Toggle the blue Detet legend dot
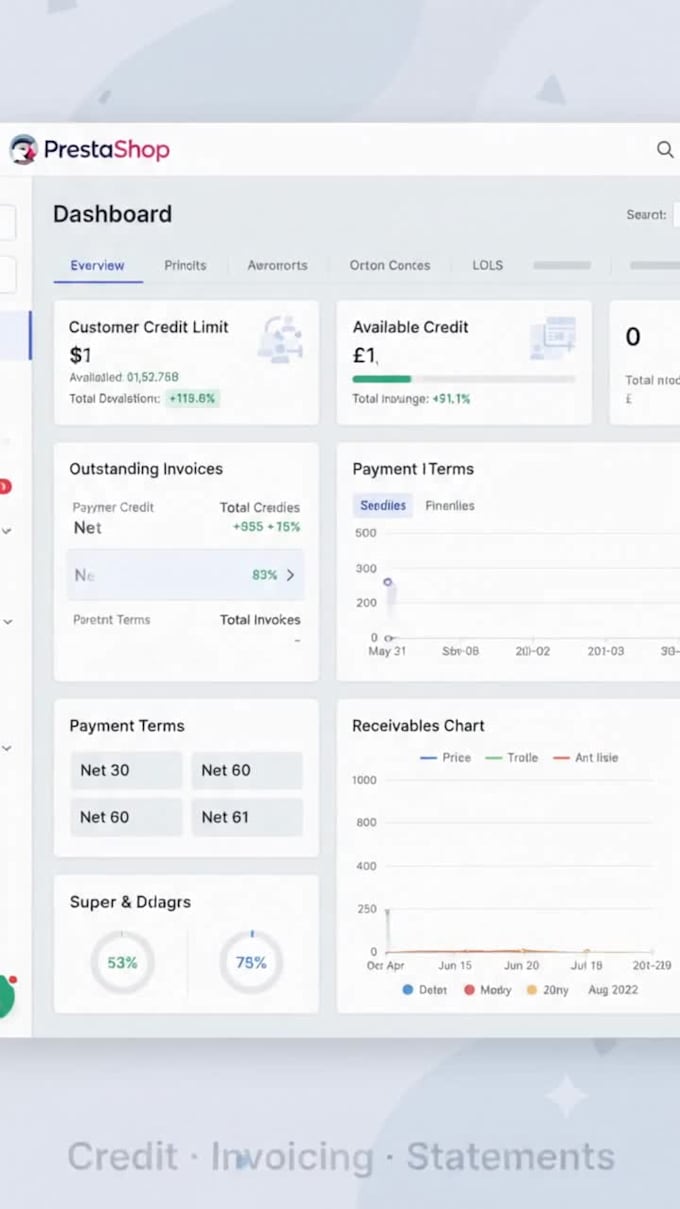This screenshot has width=680, height=1209. (x=407, y=990)
